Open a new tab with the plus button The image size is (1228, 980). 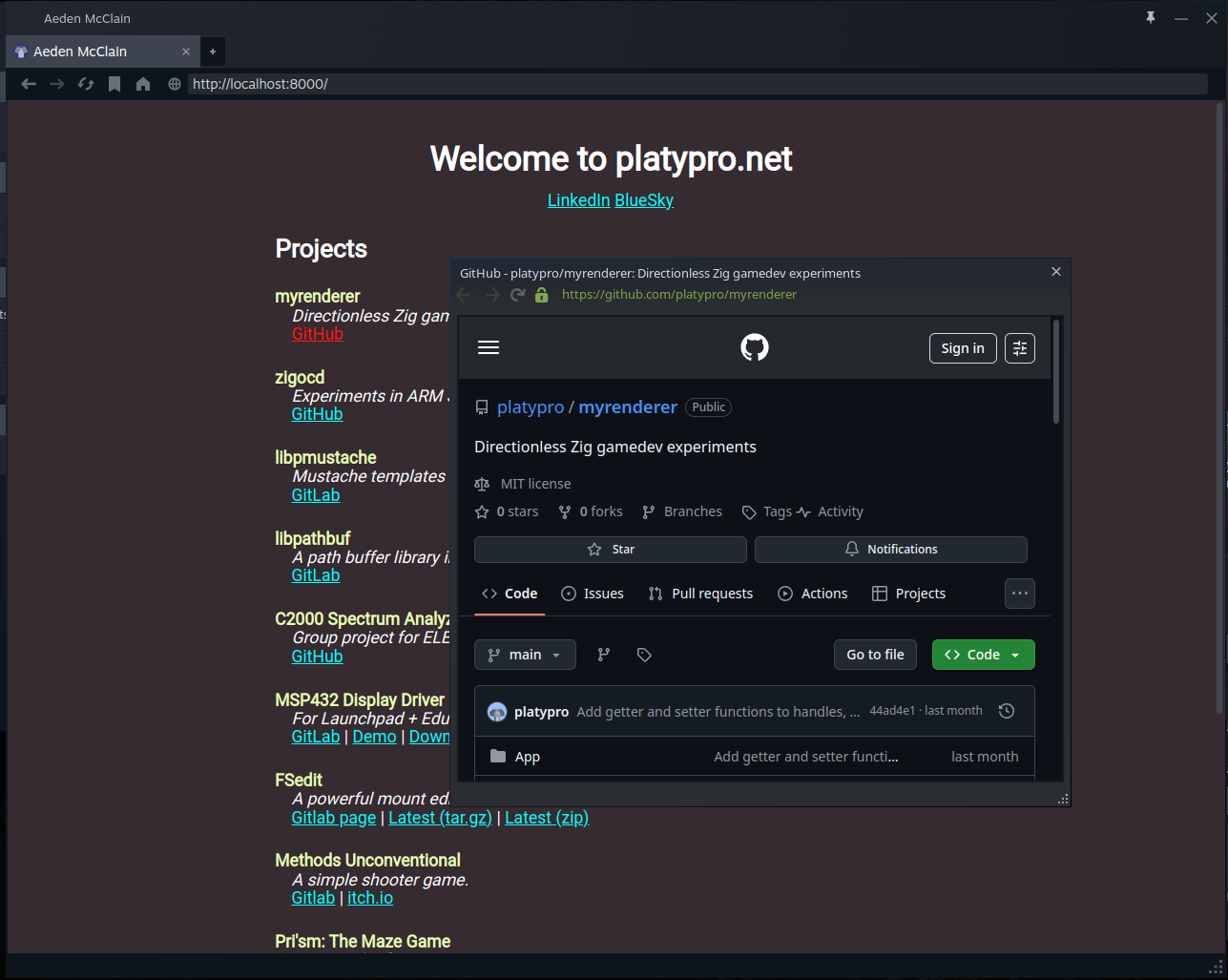click(x=213, y=52)
